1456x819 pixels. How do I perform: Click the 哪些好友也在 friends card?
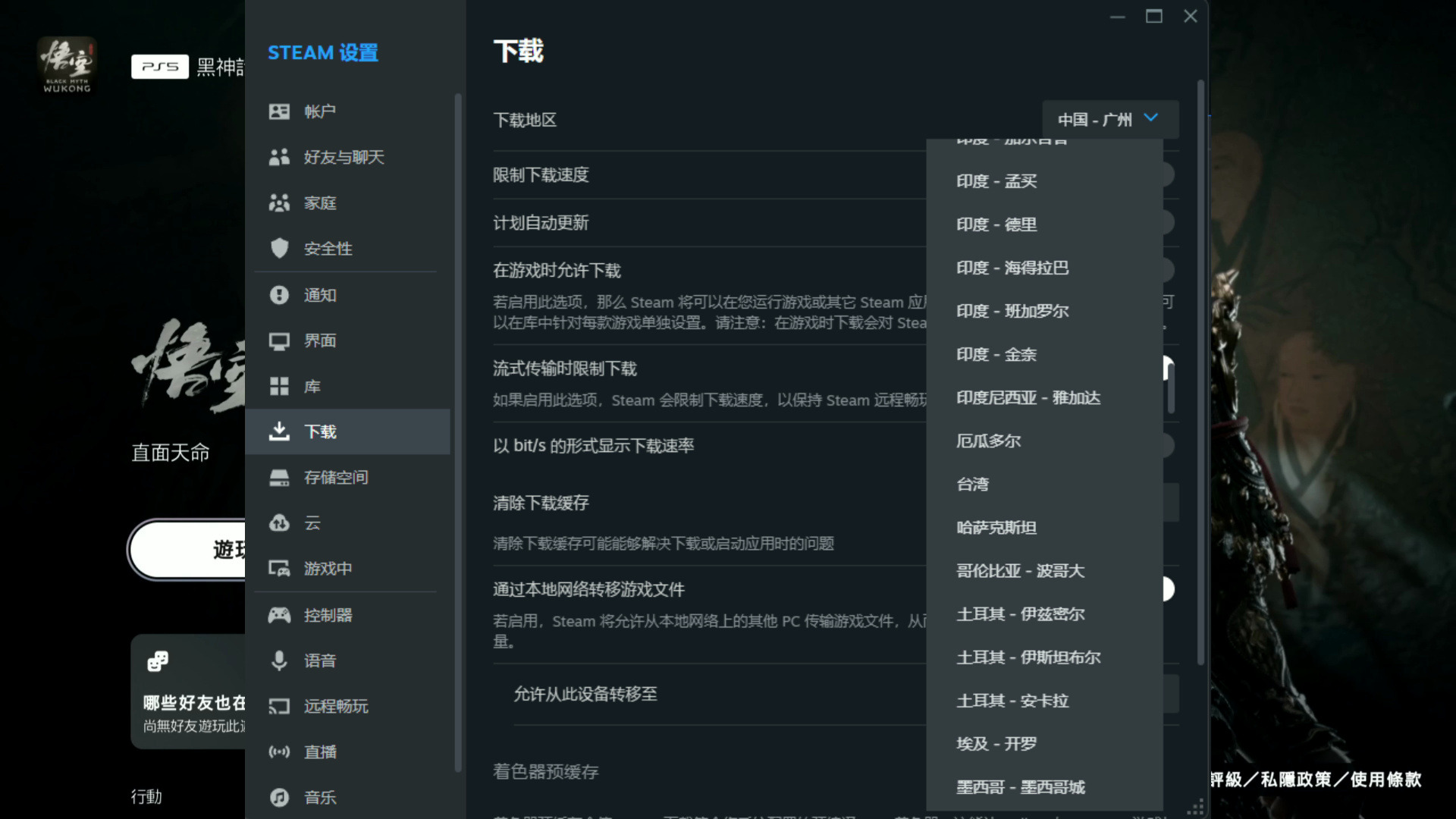click(x=188, y=692)
